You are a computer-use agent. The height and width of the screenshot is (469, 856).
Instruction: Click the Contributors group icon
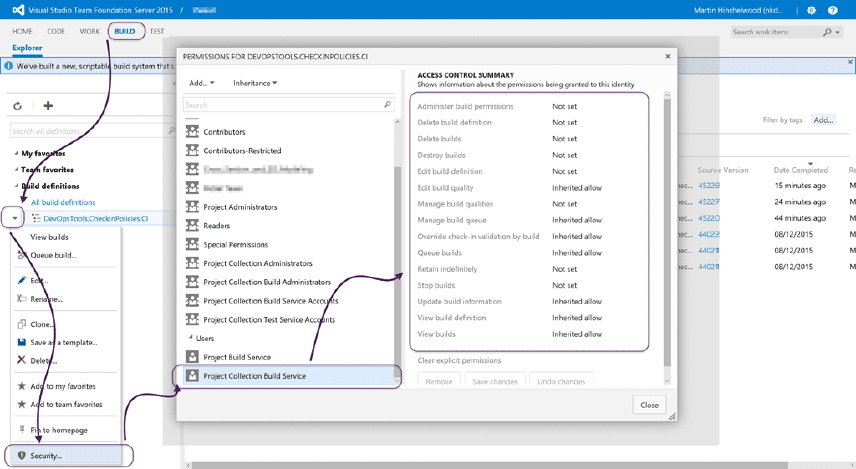click(x=192, y=132)
